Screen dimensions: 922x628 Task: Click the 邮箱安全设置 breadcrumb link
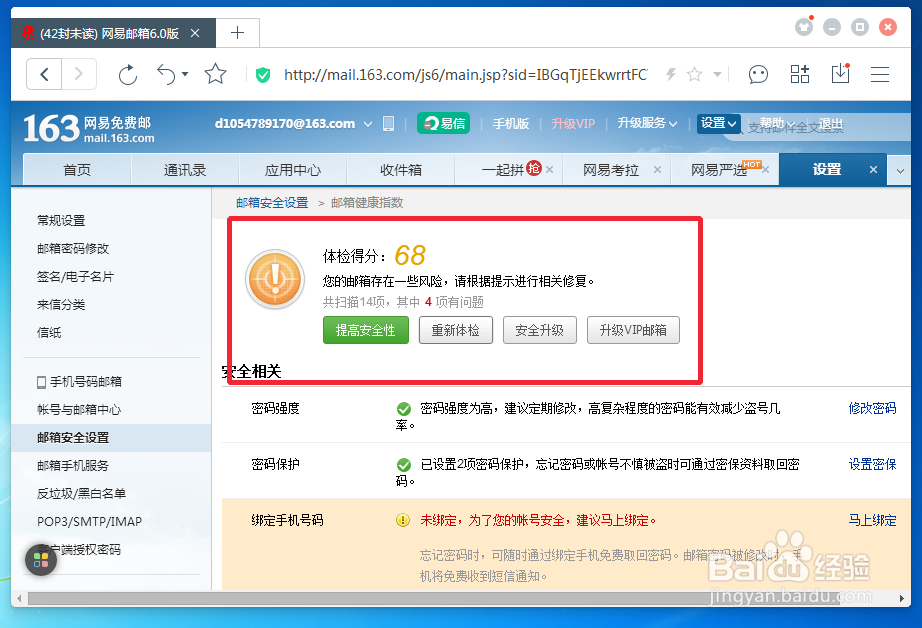coord(272,203)
